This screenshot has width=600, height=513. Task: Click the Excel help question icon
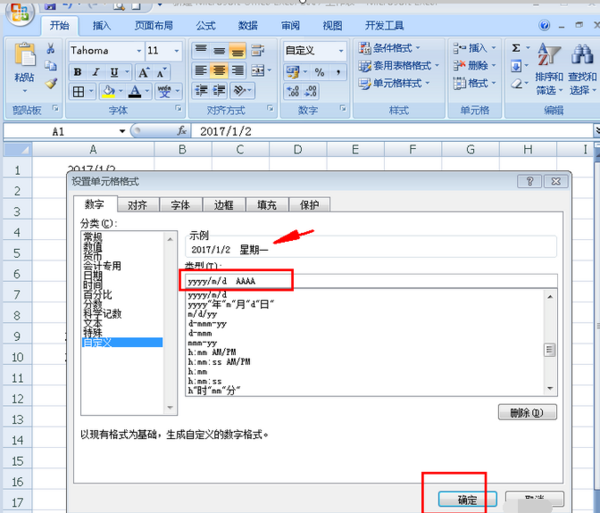click(x=544, y=26)
